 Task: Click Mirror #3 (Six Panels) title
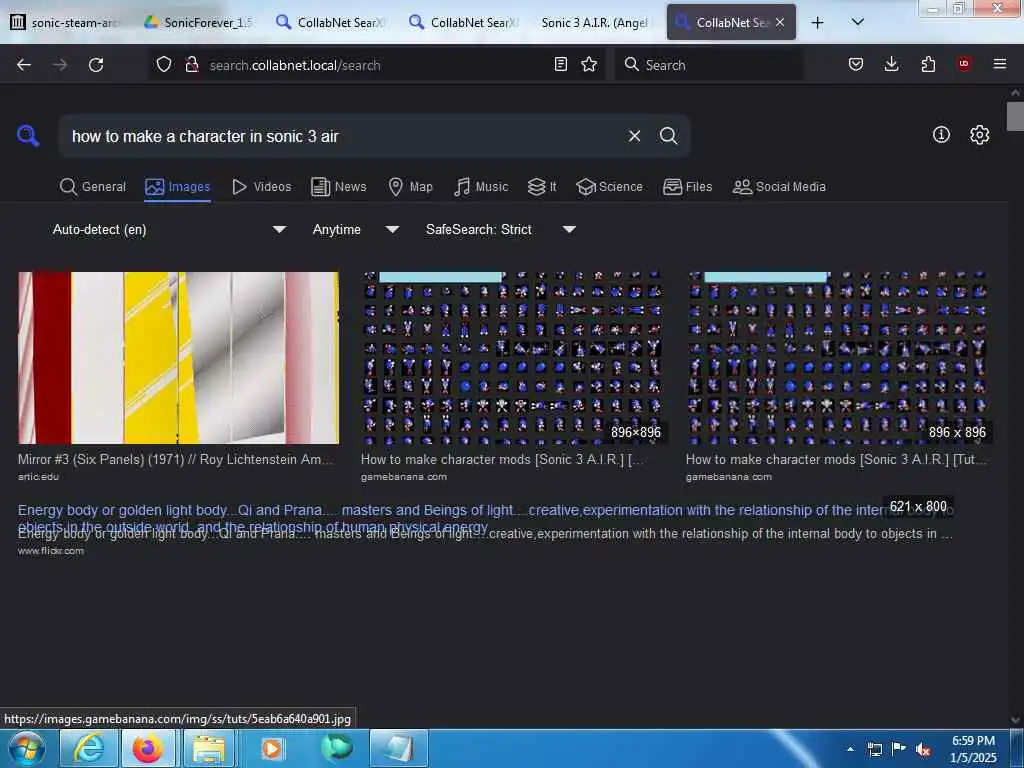[175, 460]
